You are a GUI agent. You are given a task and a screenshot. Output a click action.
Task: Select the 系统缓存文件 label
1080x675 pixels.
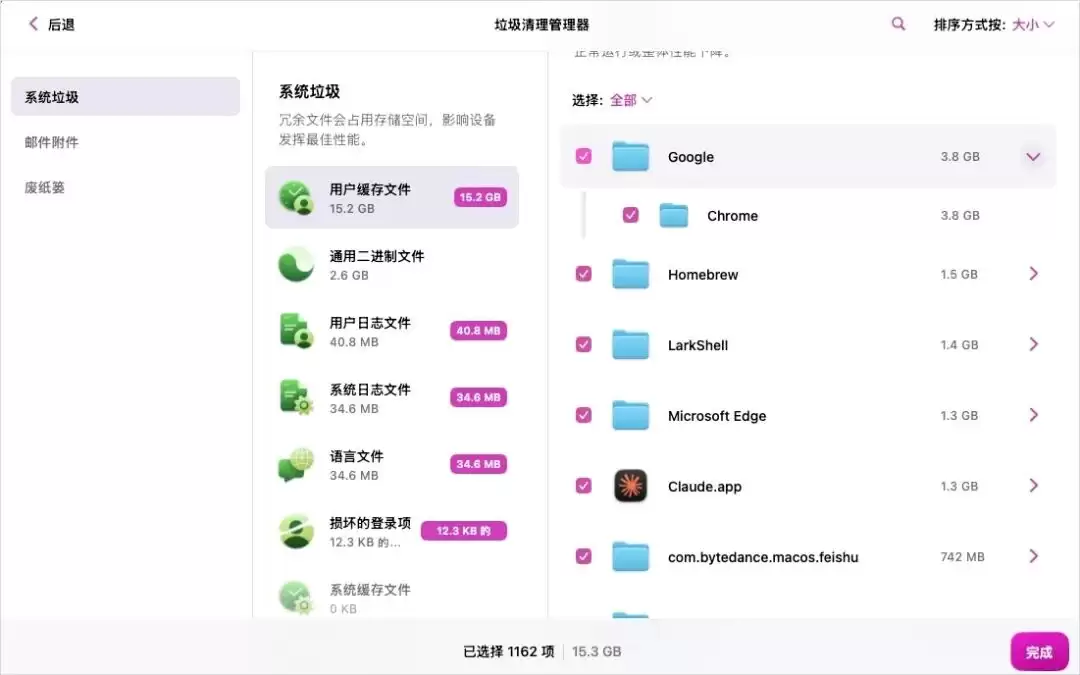point(370,590)
